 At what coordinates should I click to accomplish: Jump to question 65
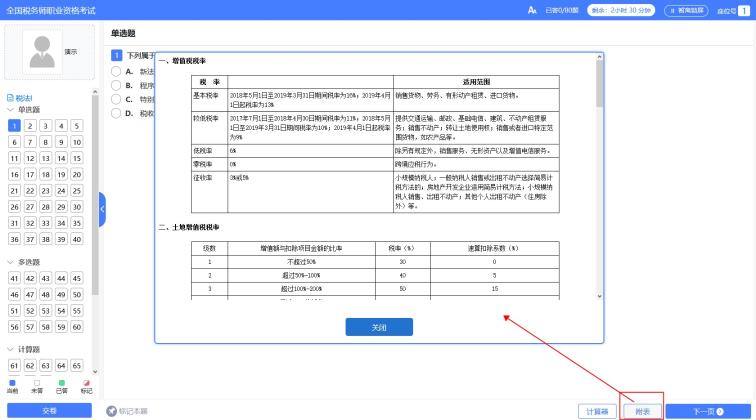click(x=77, y=366)
